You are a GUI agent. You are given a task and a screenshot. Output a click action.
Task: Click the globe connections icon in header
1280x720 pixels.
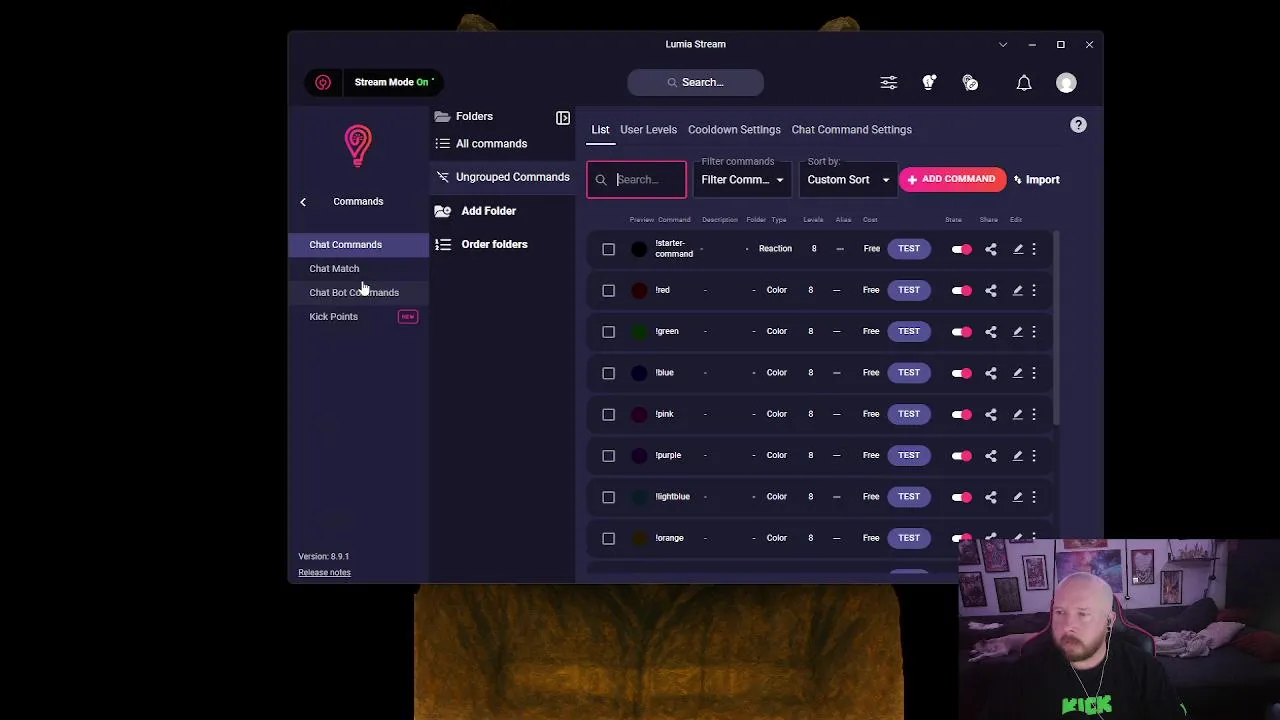pyautogui.click(x=970, y=83)
